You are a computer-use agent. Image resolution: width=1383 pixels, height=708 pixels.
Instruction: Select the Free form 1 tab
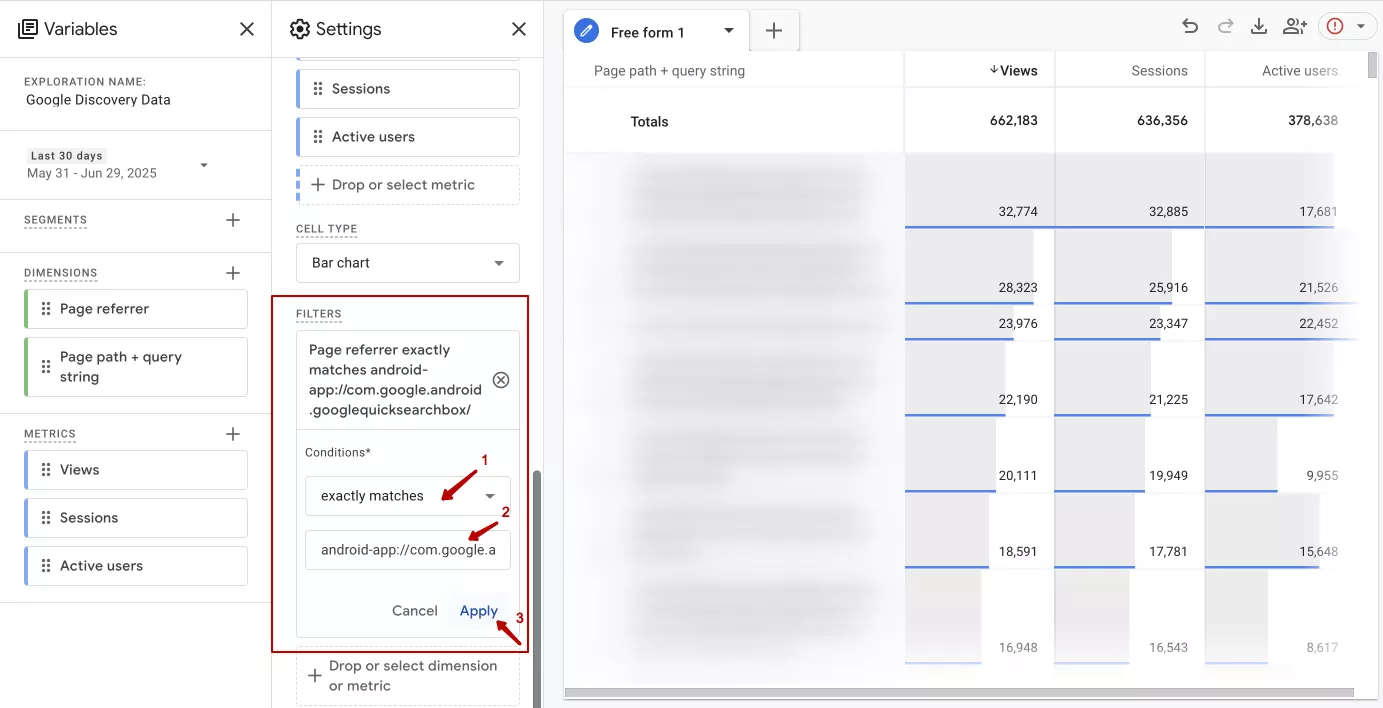(647, 32)
